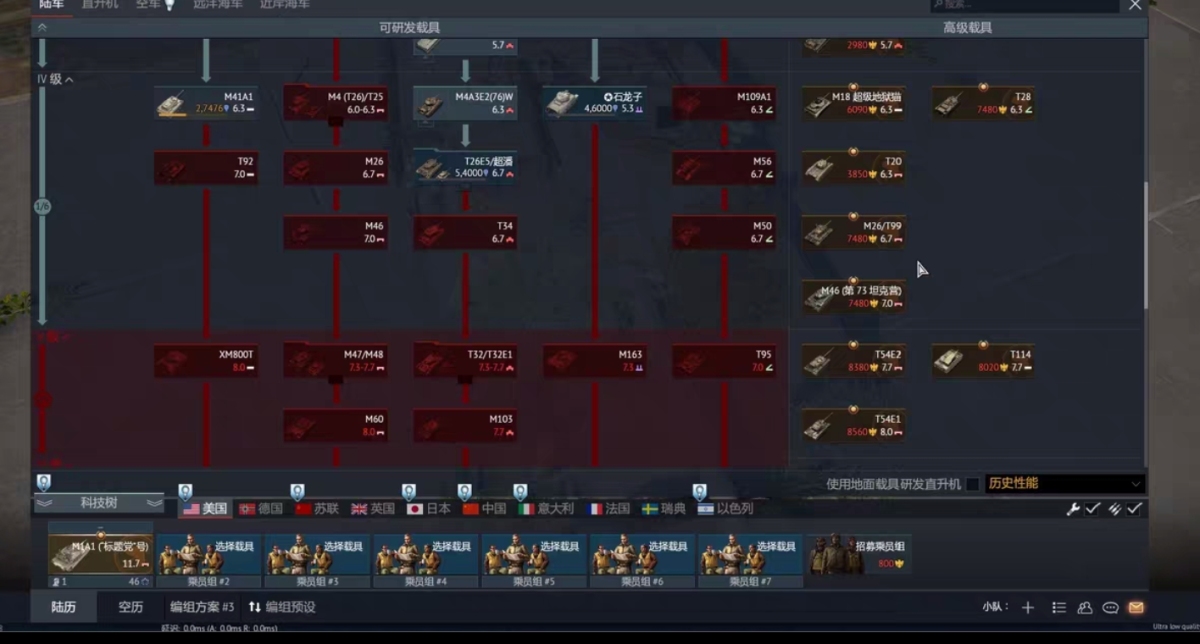Screen dimensions: 1200x644
Task: Click 招募乘员组 recruit crew slot
Action: pyautogui.click(x=860, y=555)
